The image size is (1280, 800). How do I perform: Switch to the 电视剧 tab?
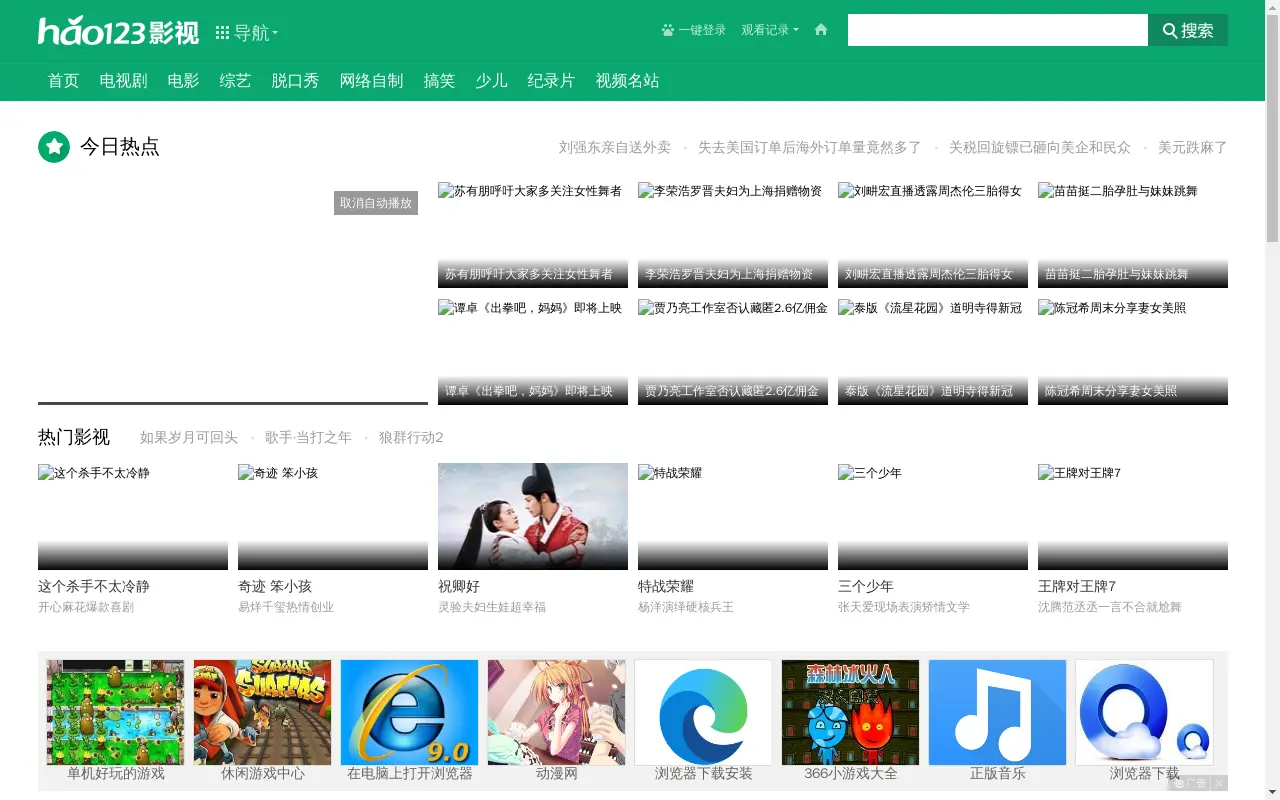[x=123, y=81]
